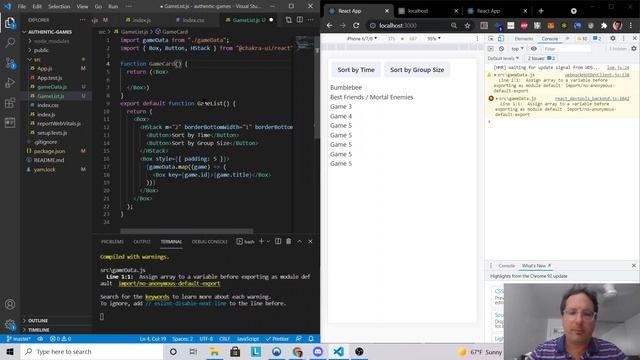Kill terminal with trash icon
The image size is (640, 360).
pos(289,241)
